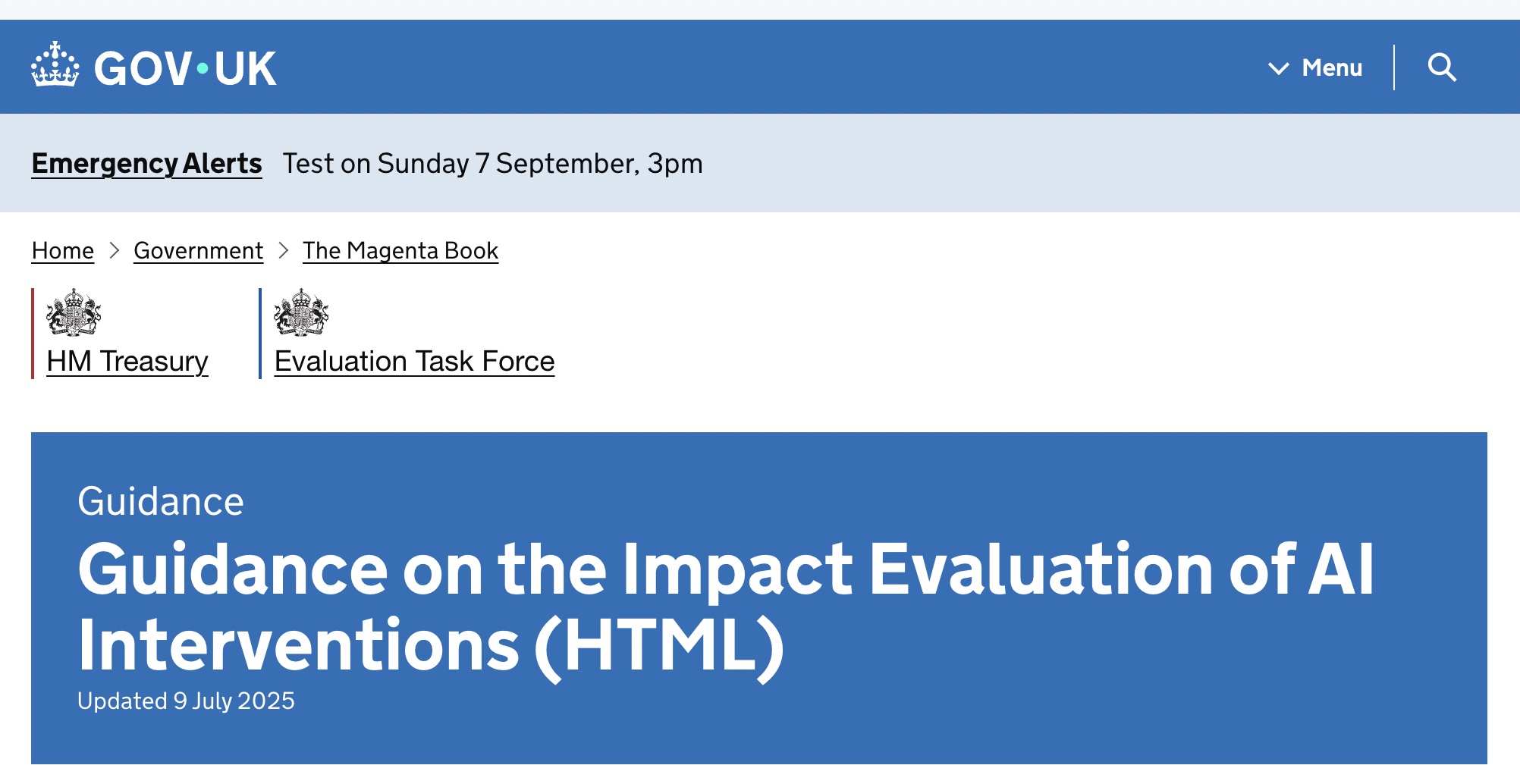The width and height of the screenshot is (1520, 784).
Task: Open the Emergency Alerts link
Action: (146, 164)
